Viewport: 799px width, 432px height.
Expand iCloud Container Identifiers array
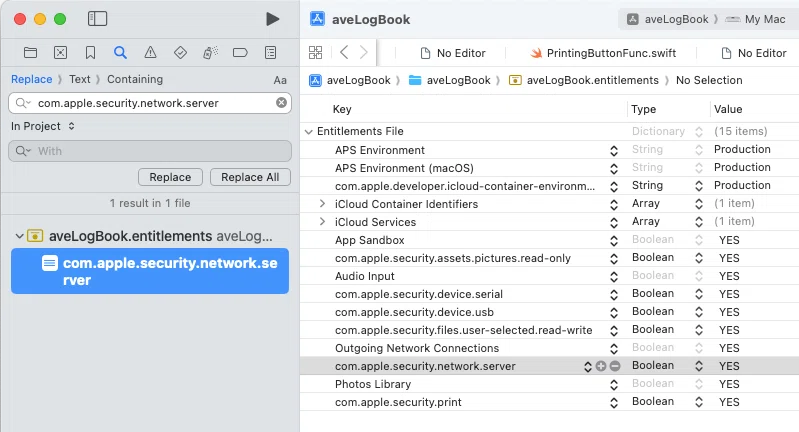pos(322,204)
